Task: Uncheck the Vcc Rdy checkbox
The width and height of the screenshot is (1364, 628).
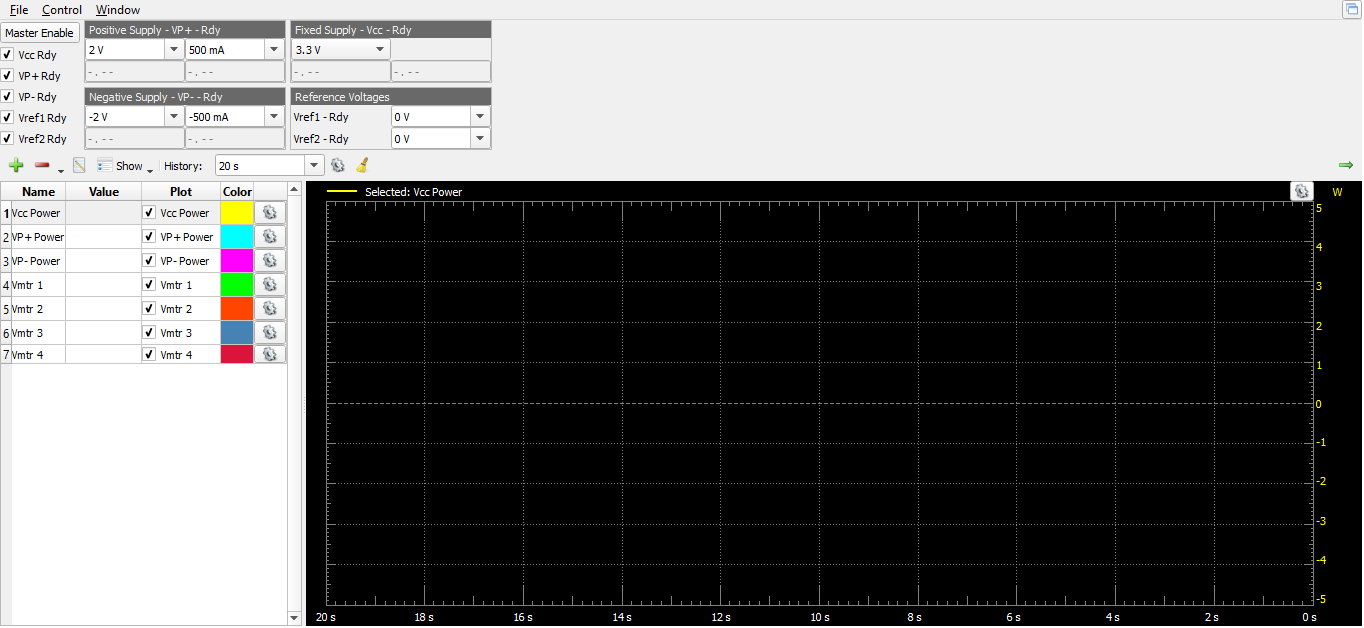Action: (8, 55)
